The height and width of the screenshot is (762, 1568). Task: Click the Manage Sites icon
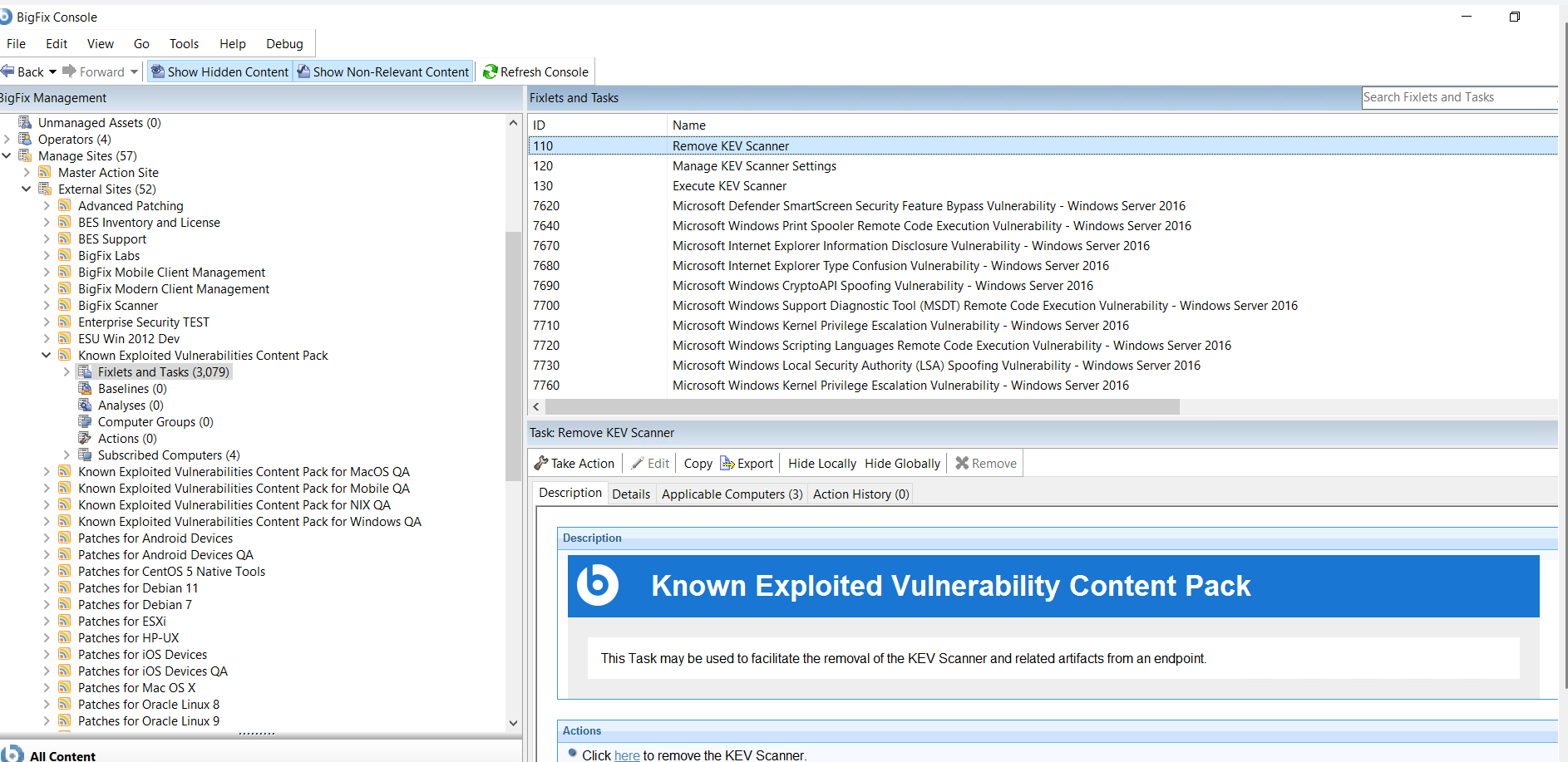click(25, 155)
